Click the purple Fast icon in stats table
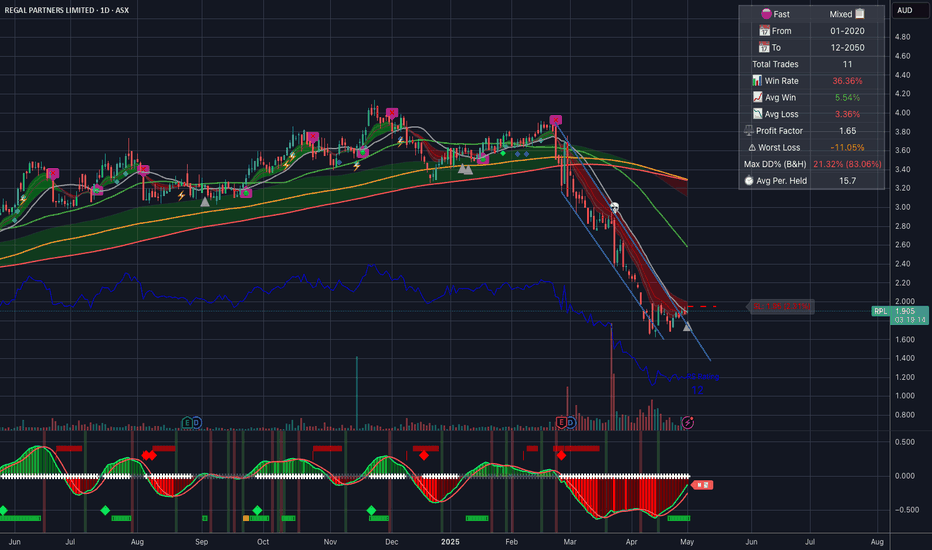932x550 pixels. [x=766, y=14]
